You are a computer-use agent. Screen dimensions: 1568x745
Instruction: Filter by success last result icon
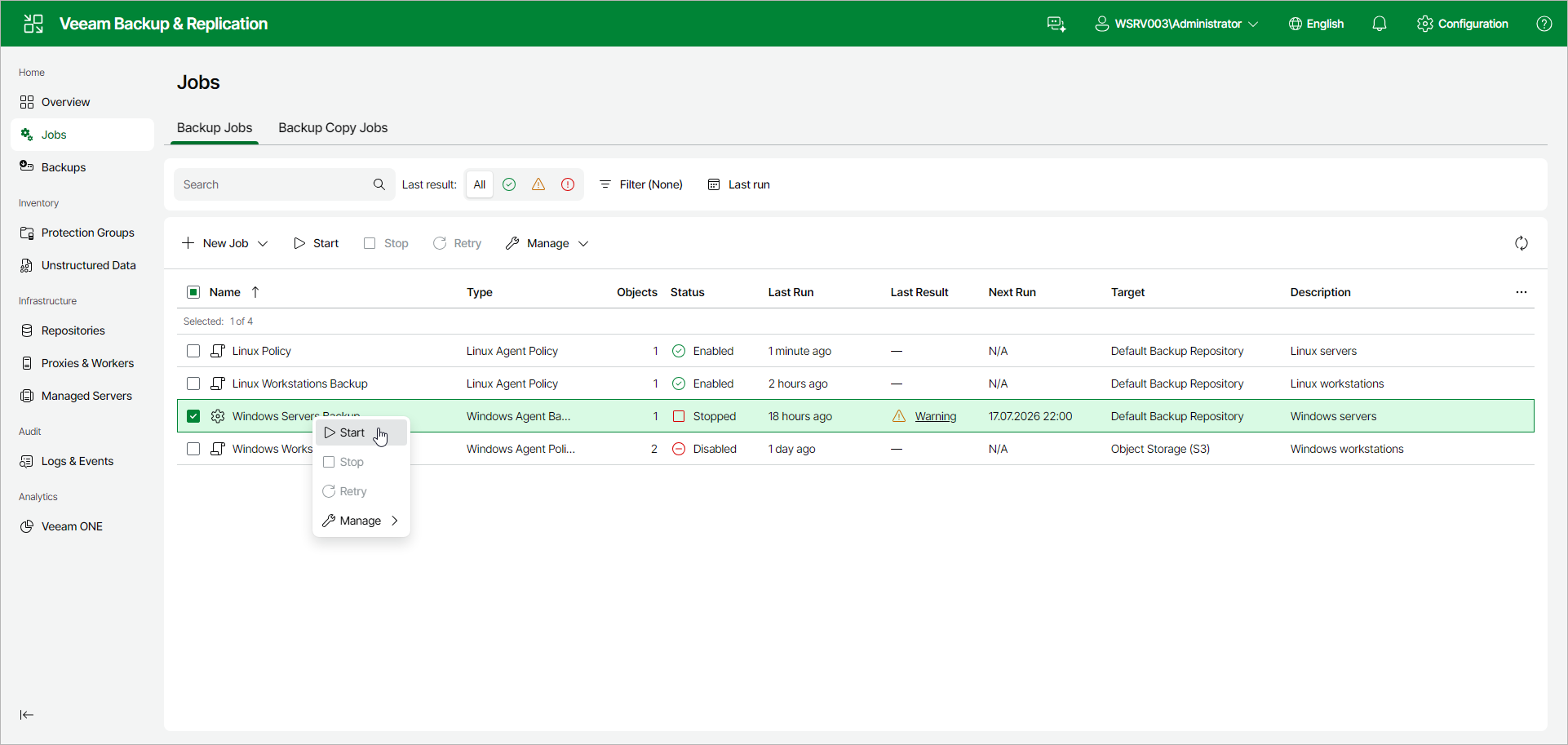(509, 184)
